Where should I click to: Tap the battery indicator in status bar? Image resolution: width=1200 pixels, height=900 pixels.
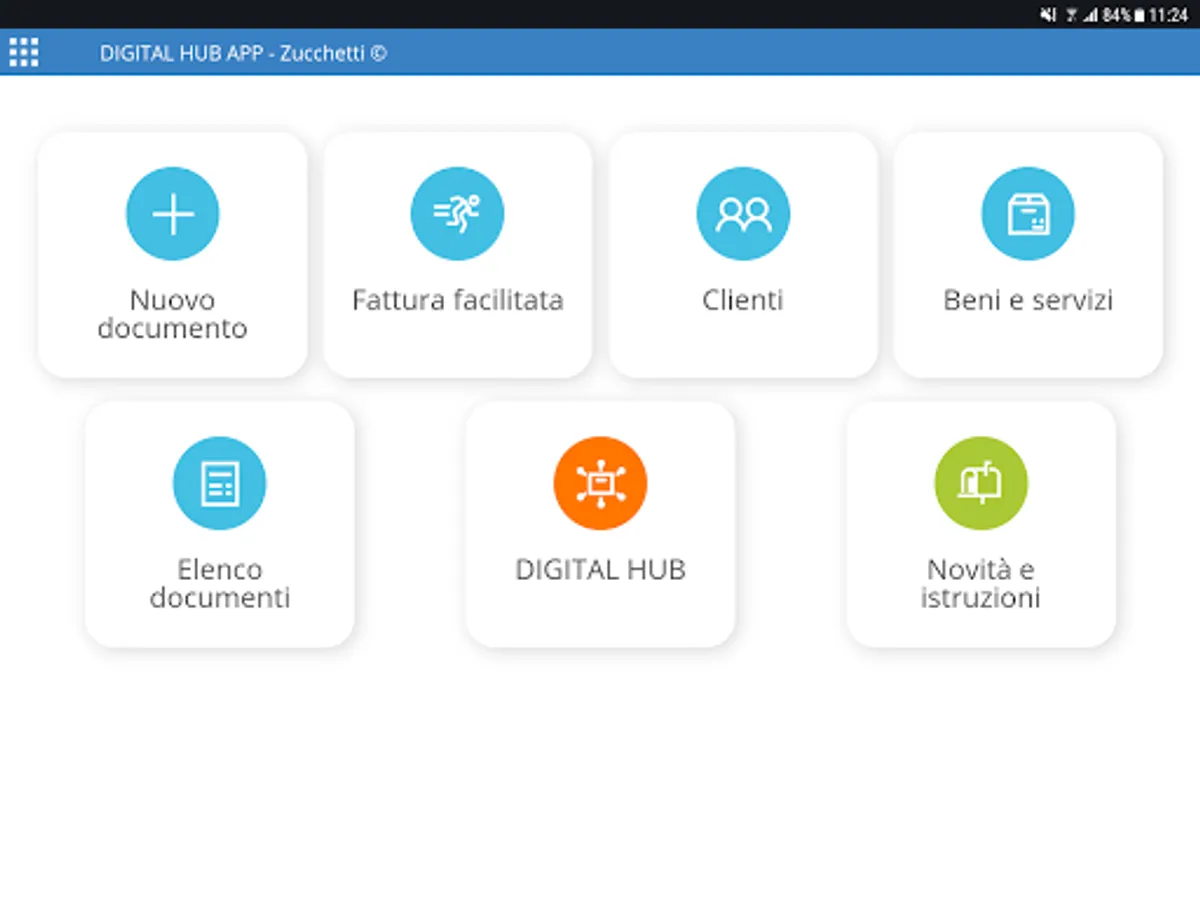(x=1139, y=15)
